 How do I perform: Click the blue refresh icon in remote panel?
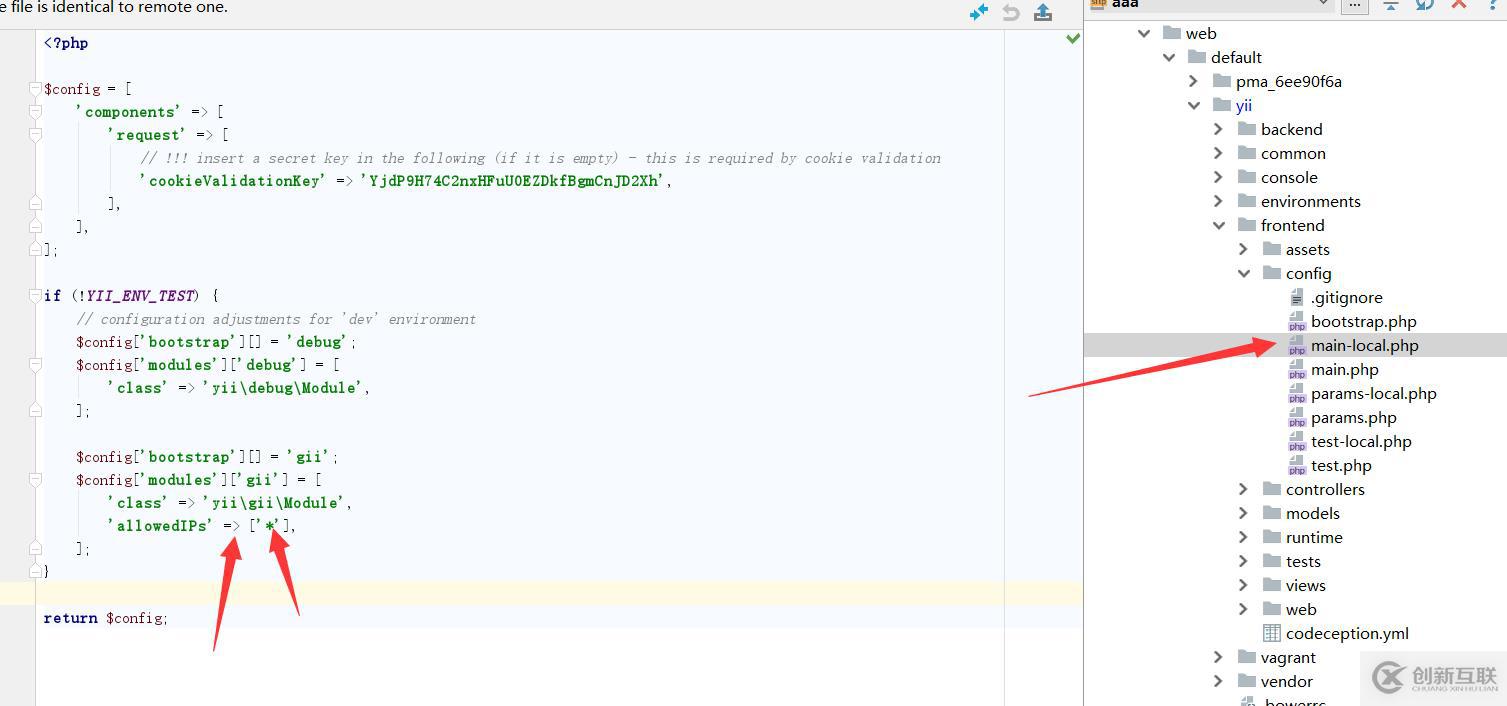(1425, 4)
